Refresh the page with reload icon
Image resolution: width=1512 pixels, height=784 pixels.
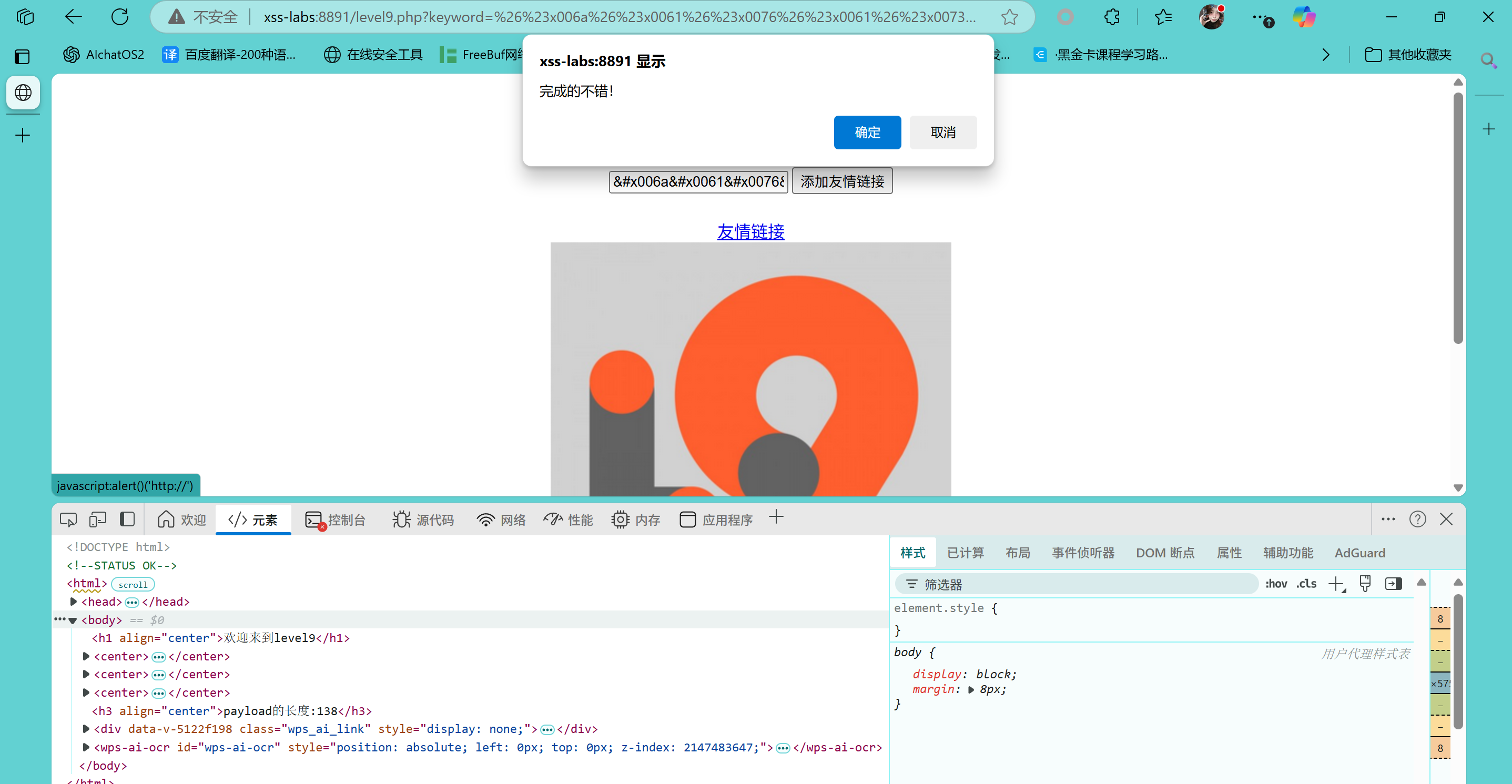(120, 17)
